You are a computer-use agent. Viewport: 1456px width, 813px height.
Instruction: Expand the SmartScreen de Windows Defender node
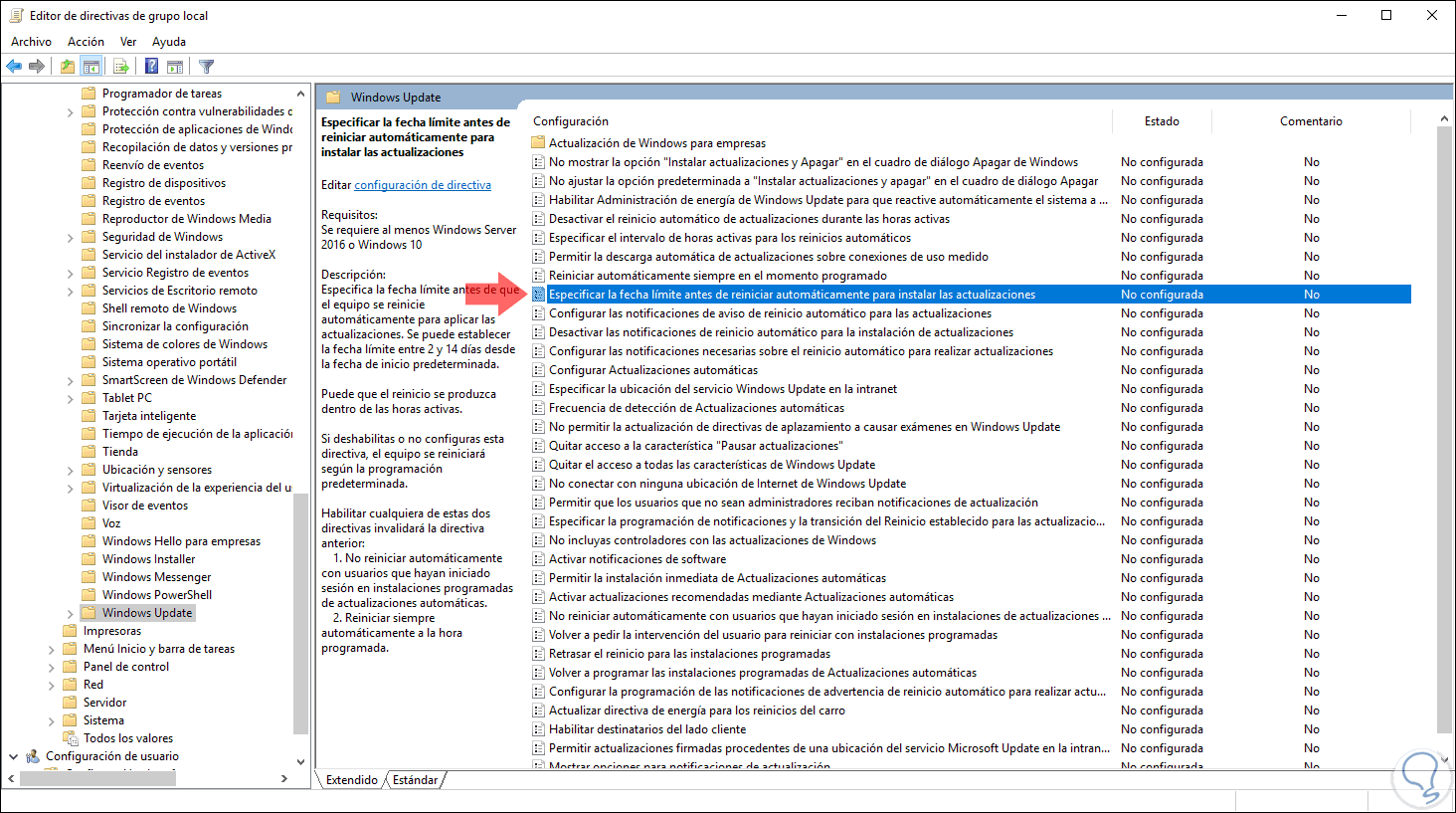tap(70, 381)
